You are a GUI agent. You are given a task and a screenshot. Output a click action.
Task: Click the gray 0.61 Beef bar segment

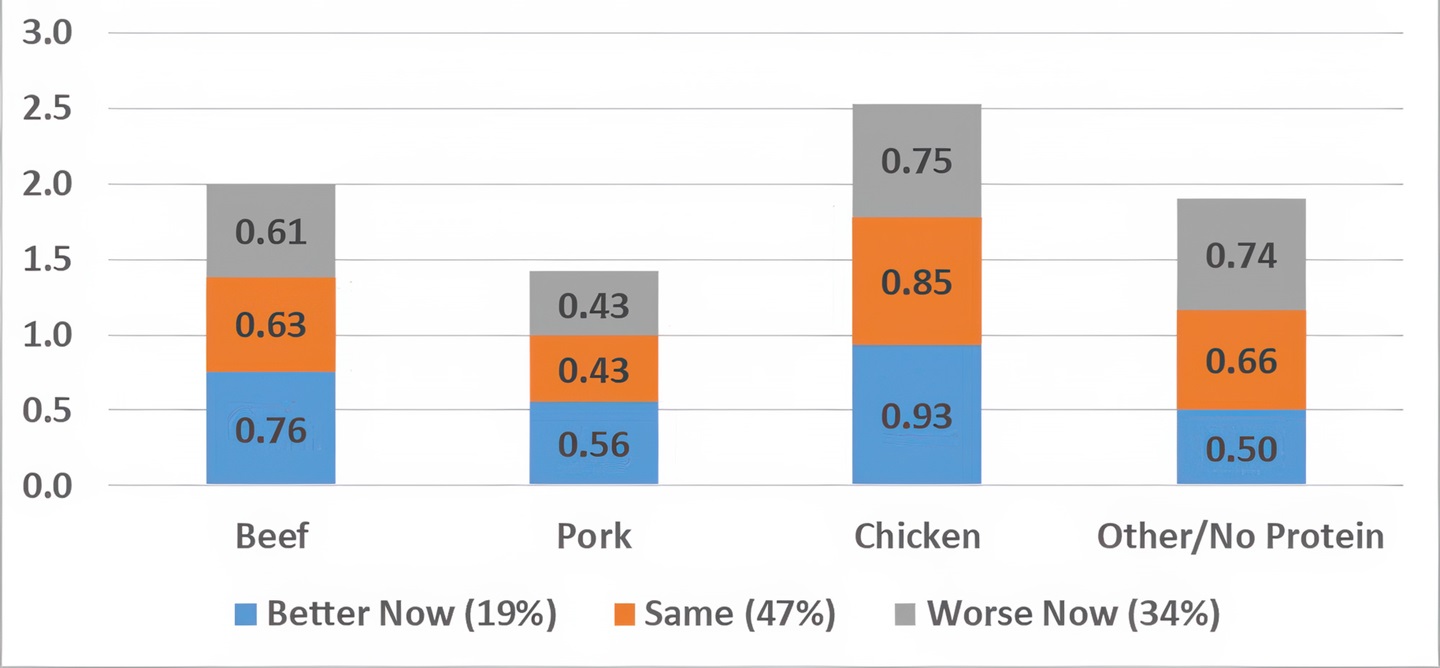[271, 232]
